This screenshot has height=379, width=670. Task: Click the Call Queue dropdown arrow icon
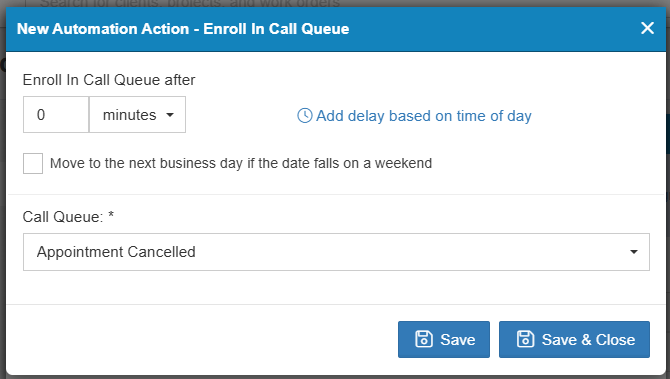[x=634, y=252]
